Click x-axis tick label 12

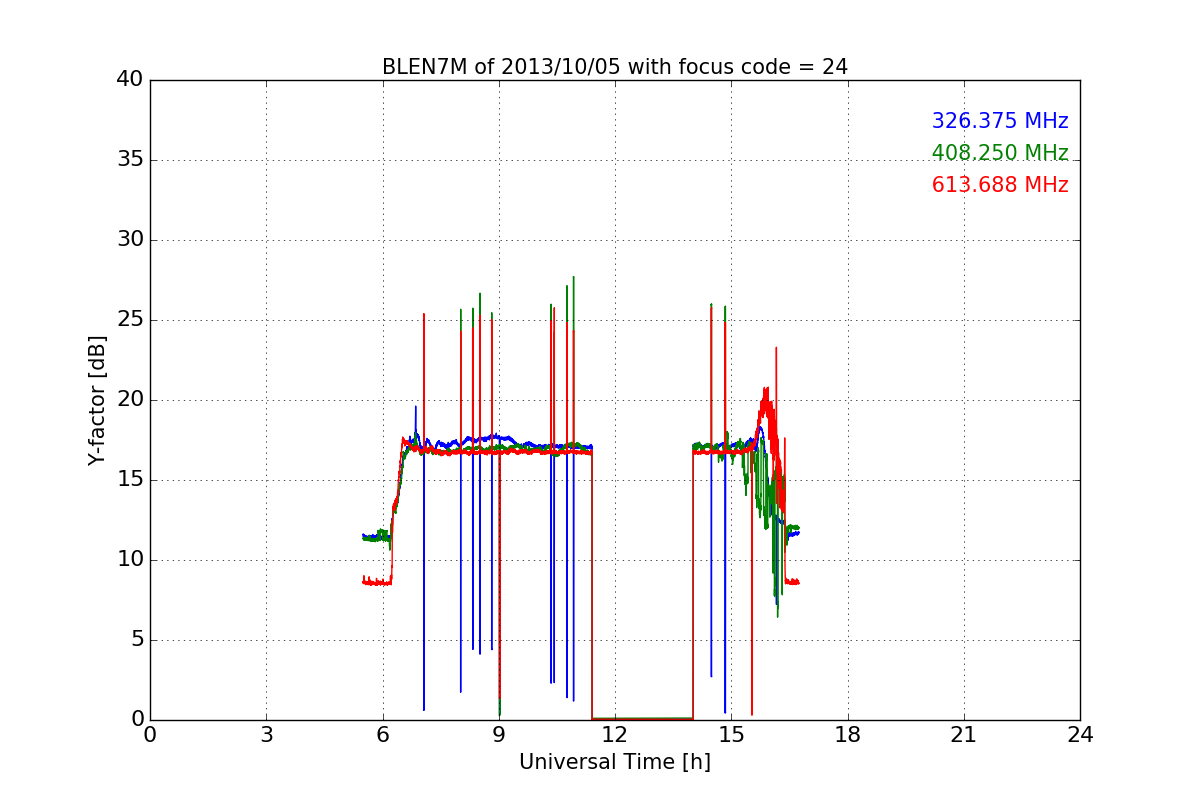615,735
